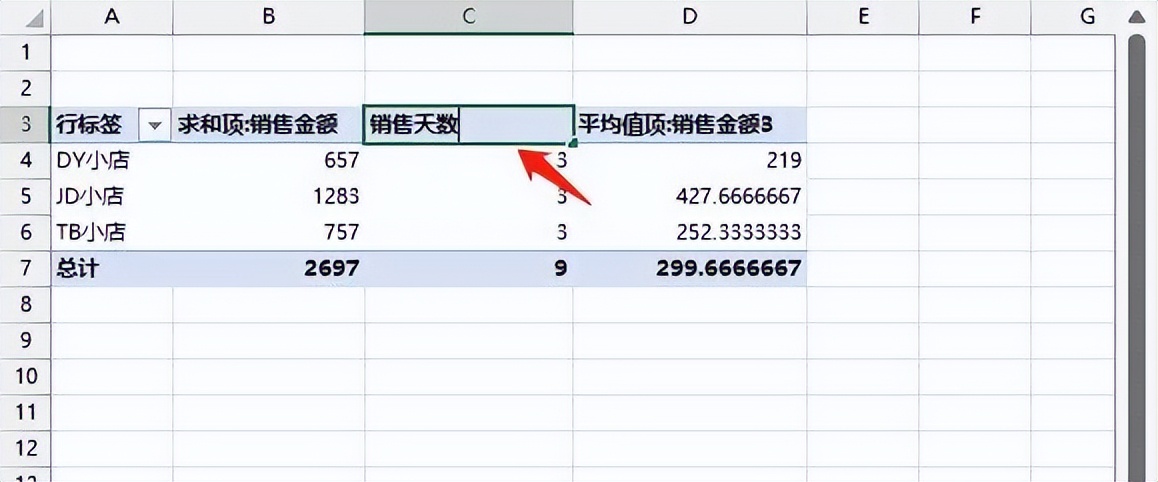Select the JD小店 row label cell
This screenshot has height=482, width=1158.
[x=112, y=196]
